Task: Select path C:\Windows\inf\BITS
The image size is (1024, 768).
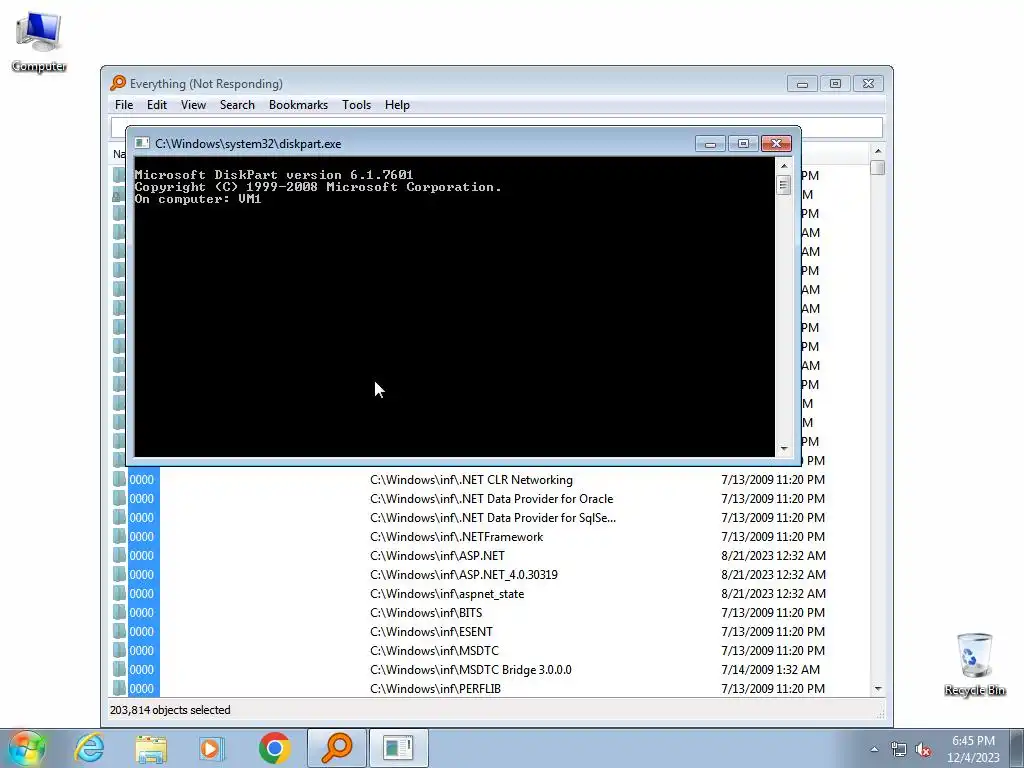Action: point(426,612)
